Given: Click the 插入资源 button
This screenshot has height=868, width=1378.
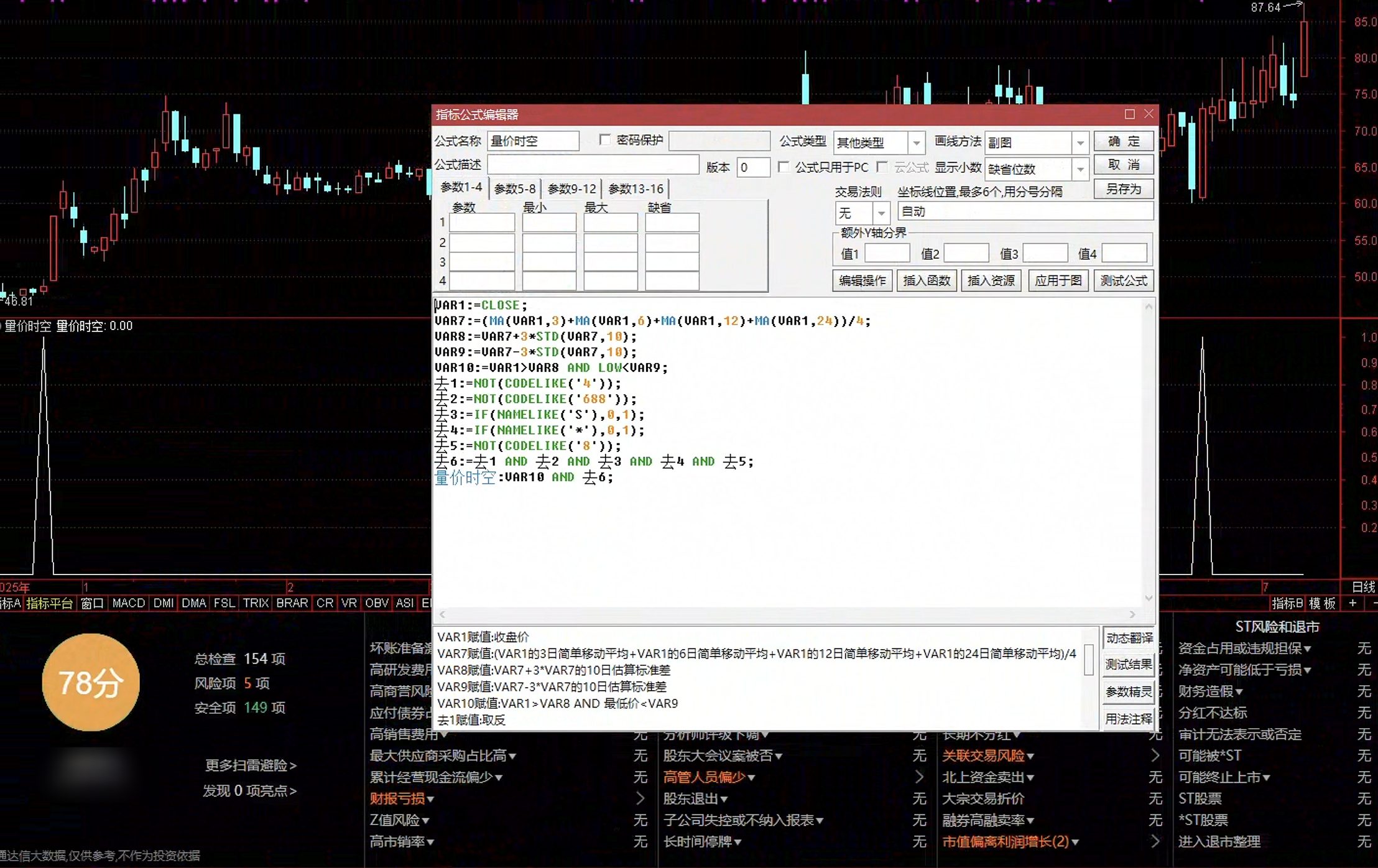Looking at the screenshot, I should (x=991, y=280).
